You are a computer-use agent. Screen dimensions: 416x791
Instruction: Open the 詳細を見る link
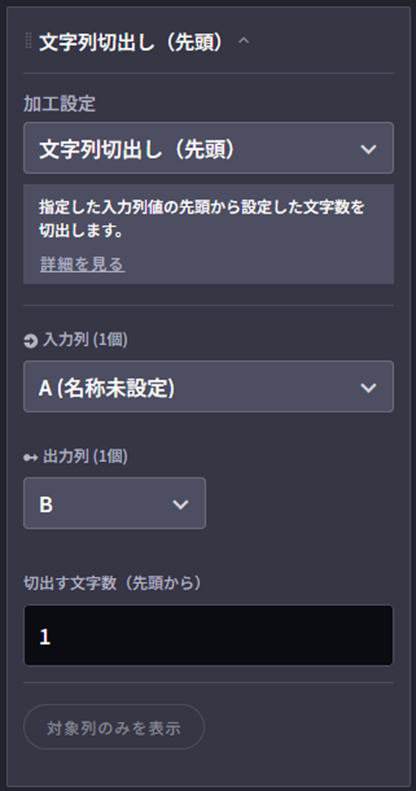click(82, 264)
